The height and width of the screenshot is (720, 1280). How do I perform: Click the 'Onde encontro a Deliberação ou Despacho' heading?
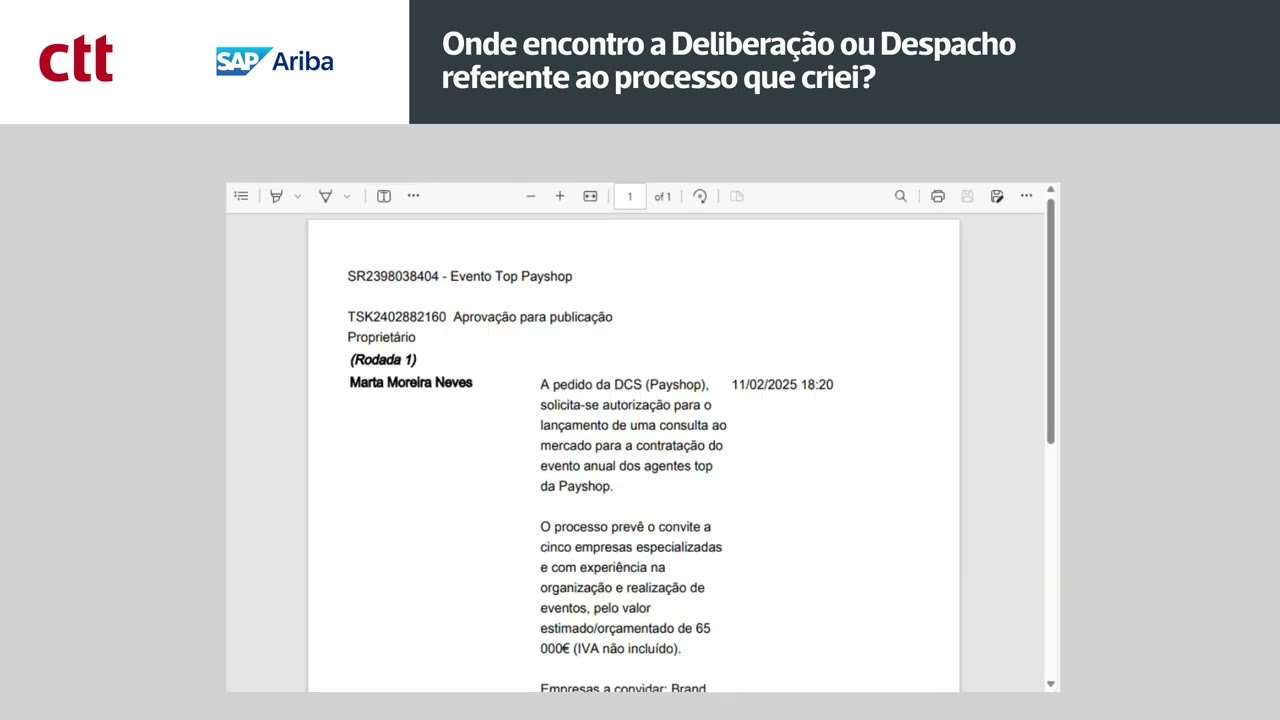tap(729, 44)
